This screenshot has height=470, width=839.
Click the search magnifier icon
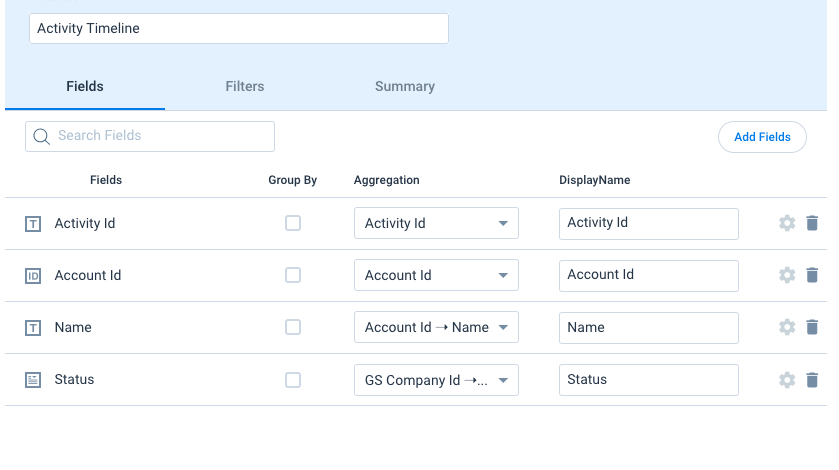[x=41, y=137]
